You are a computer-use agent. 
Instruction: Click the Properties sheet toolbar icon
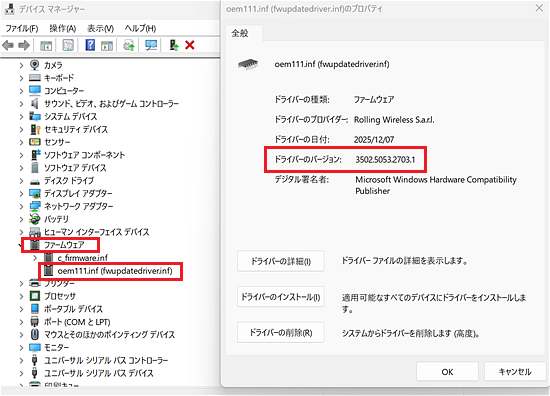click(68, 45)
